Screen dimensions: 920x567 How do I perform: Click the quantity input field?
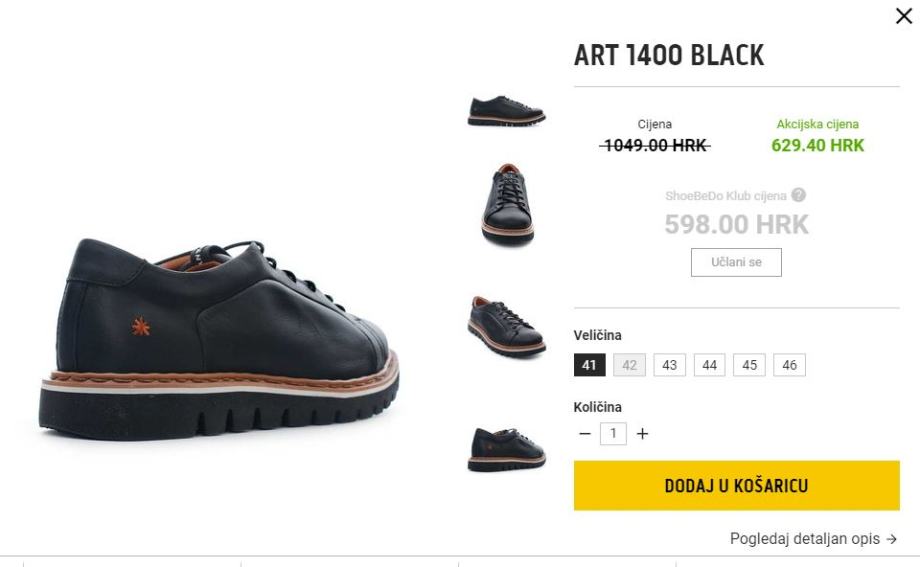613,434
